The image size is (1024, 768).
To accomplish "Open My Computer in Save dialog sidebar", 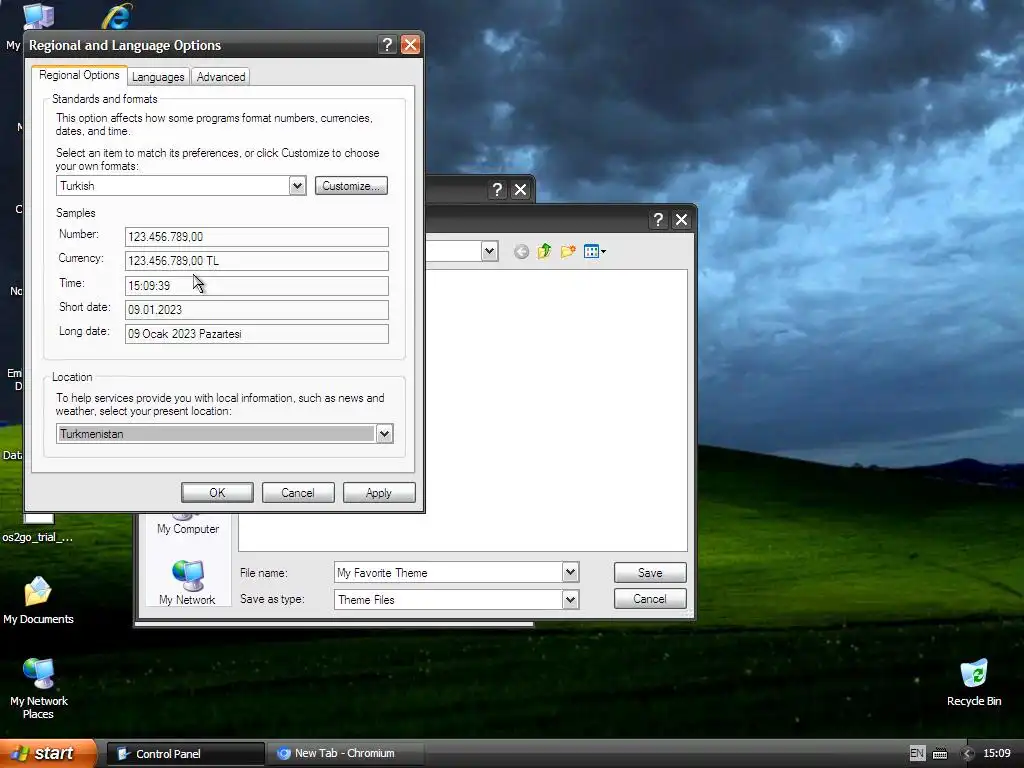I will (188, 524).
